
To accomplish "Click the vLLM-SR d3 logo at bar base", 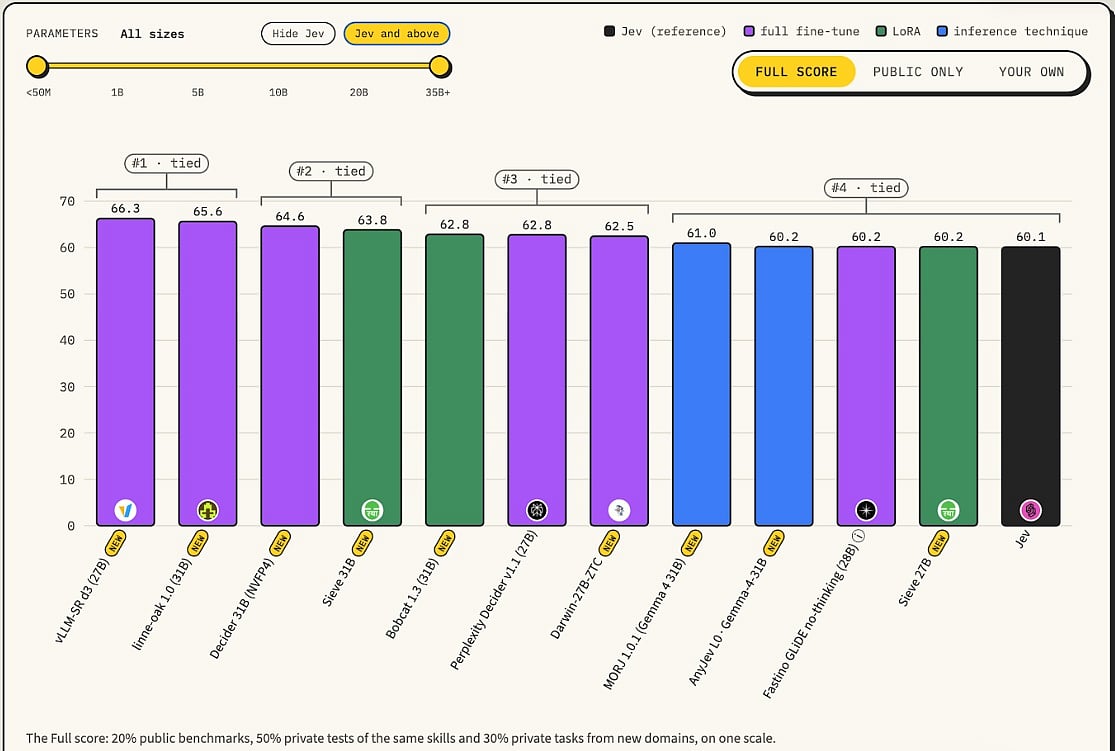I will 125,510.
